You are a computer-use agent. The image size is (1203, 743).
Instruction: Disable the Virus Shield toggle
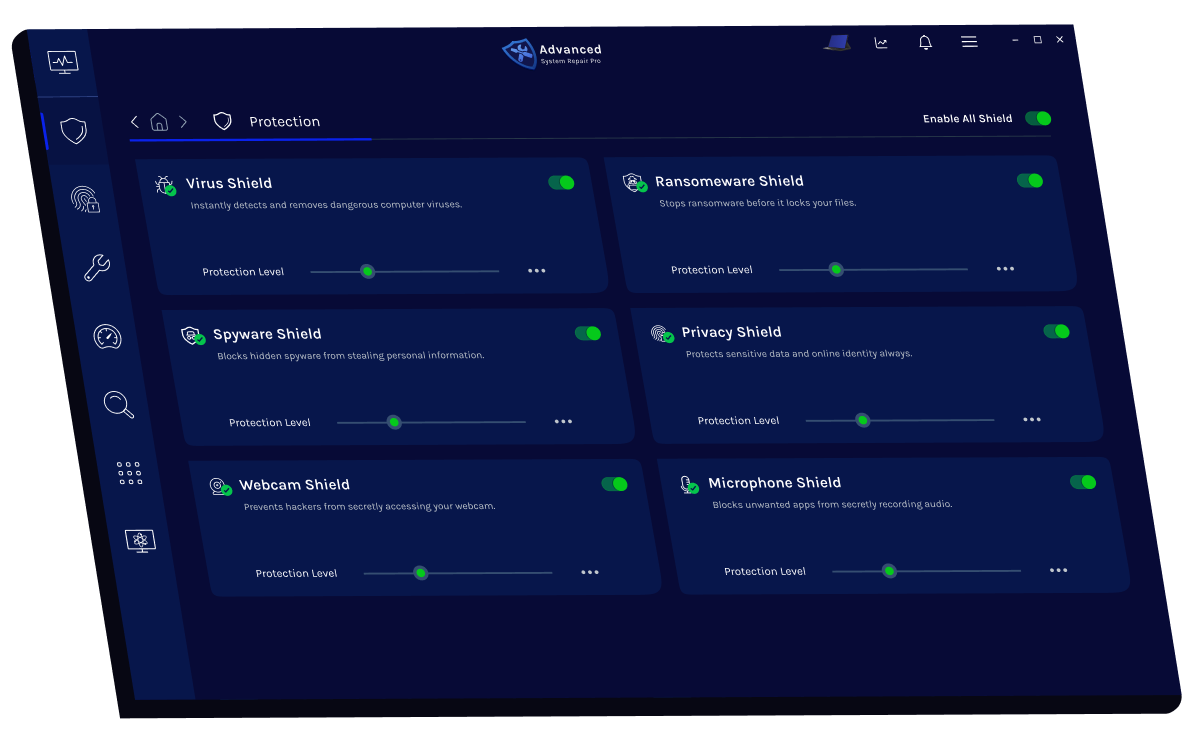561,182
